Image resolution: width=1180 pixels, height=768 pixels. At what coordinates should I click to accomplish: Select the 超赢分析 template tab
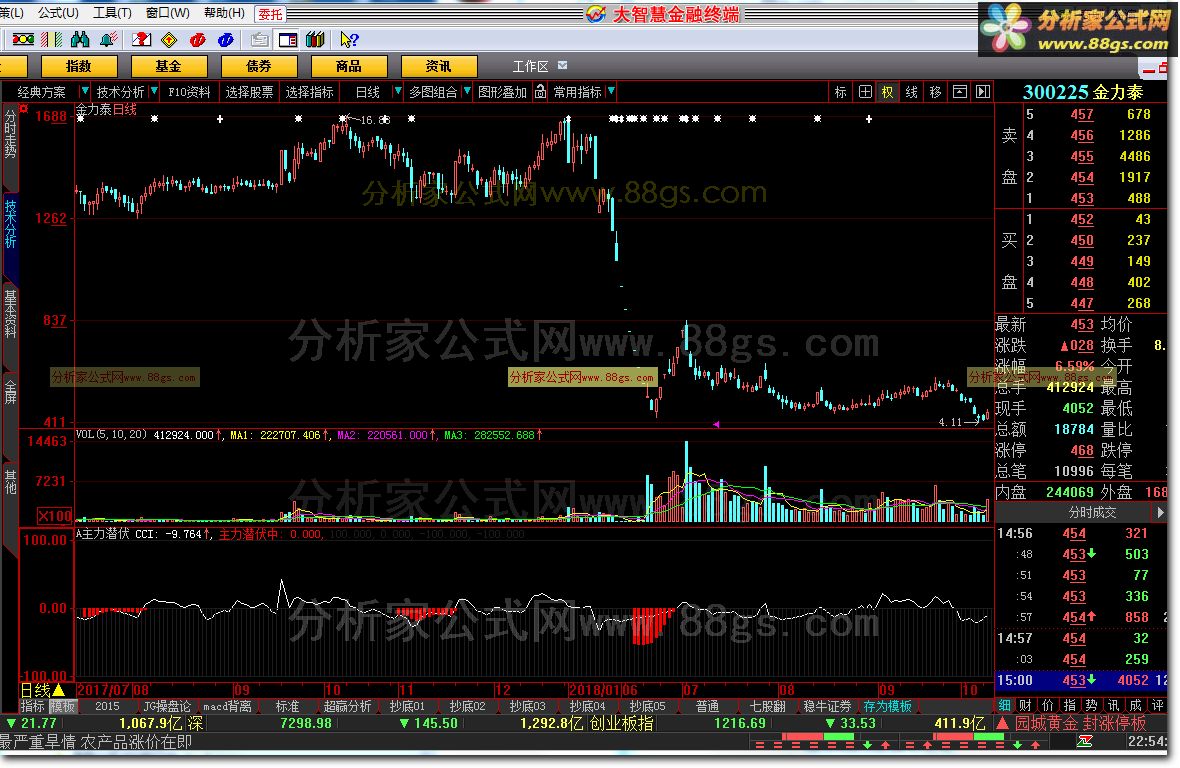pos(347,706)
